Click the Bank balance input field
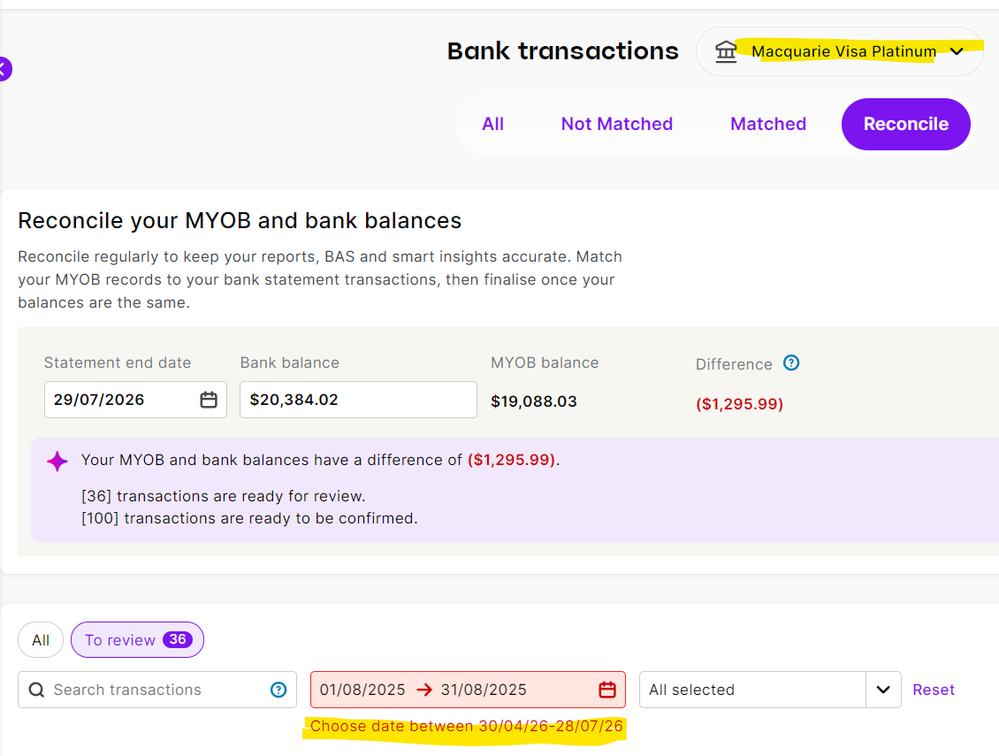This screenshot has width=999, height=756. [x=358, y=399]
